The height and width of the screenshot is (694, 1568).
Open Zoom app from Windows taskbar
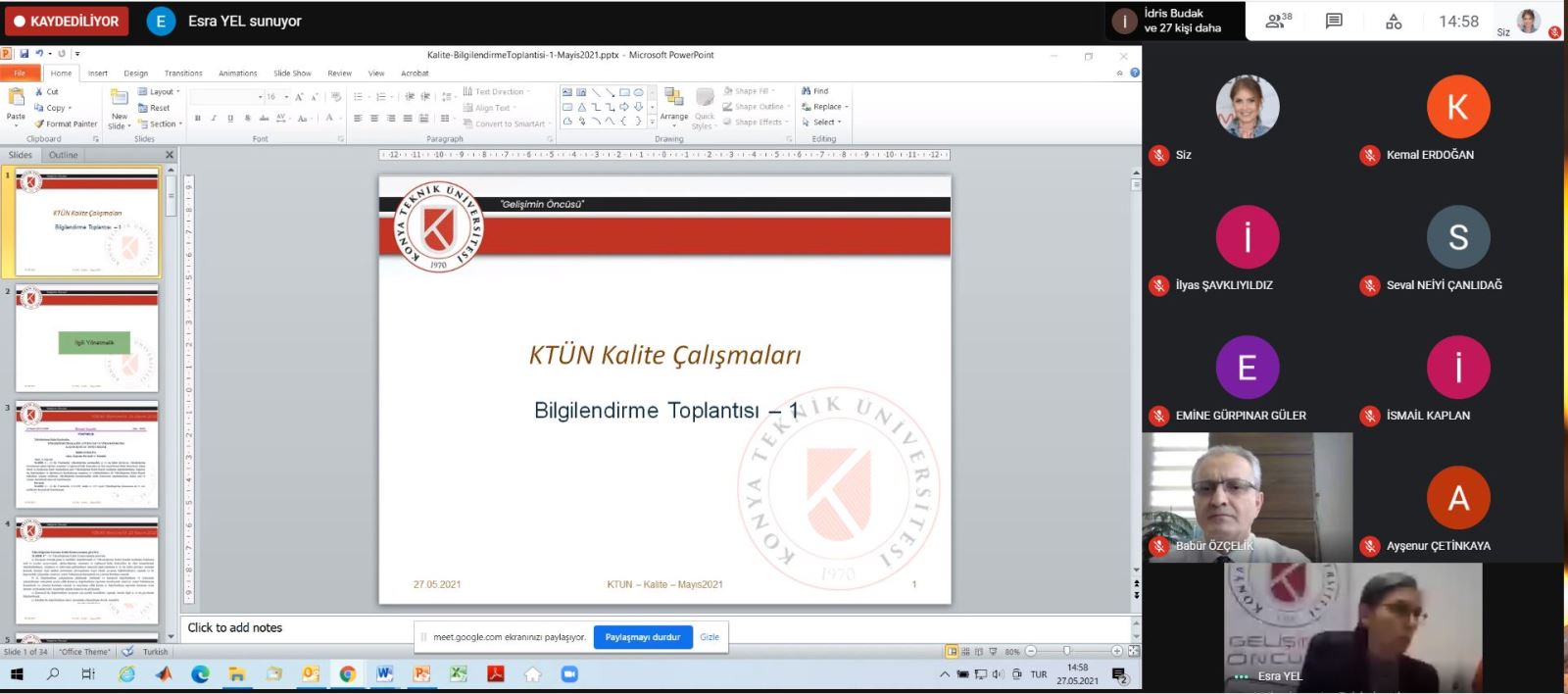[569, 674]
